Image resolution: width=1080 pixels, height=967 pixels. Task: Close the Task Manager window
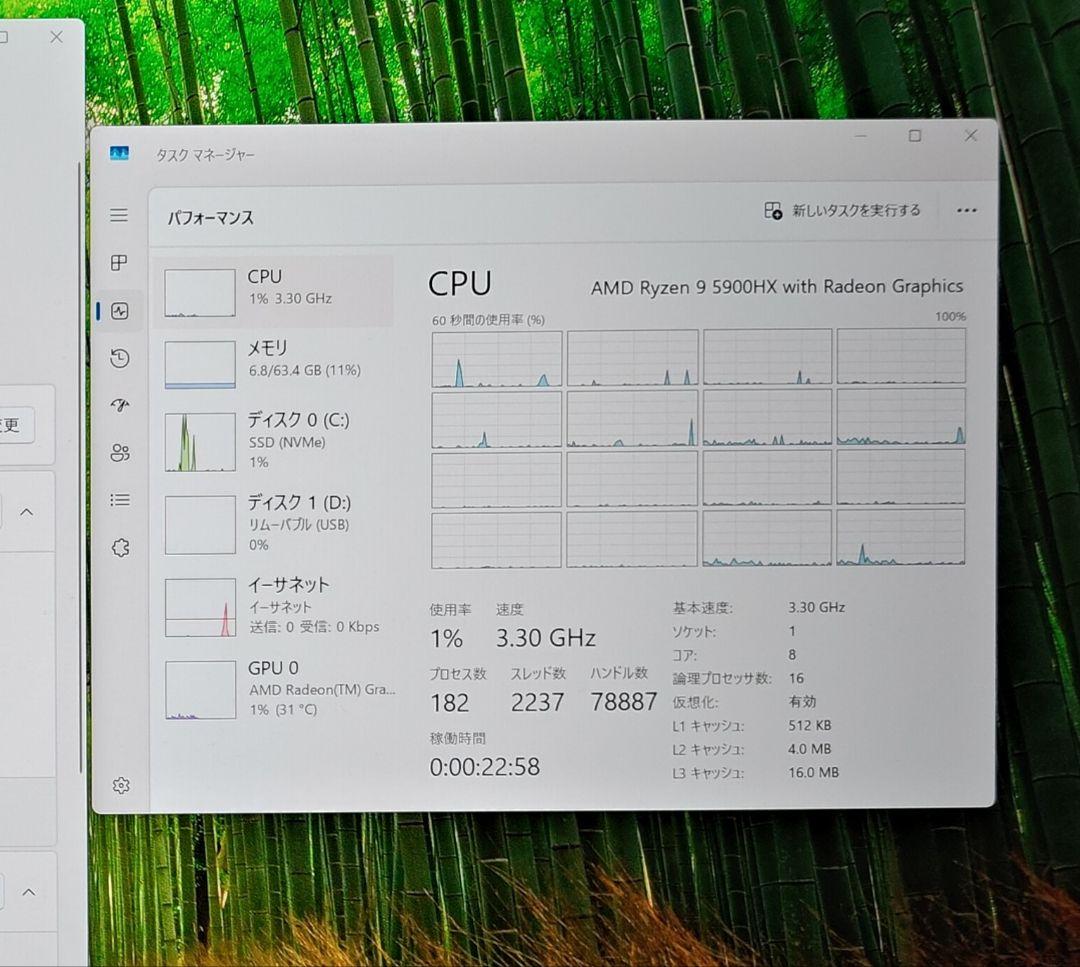point(971,136)
